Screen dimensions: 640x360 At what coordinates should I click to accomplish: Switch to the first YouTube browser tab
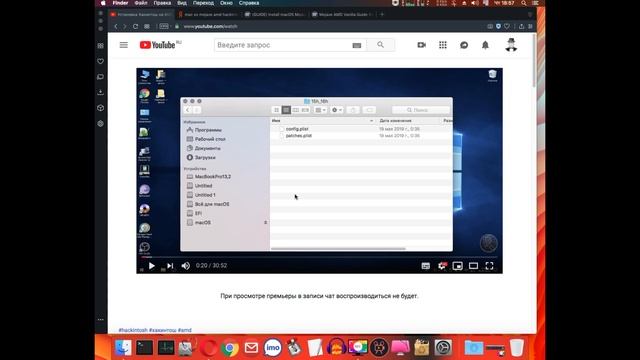click(x=141, y=14)
